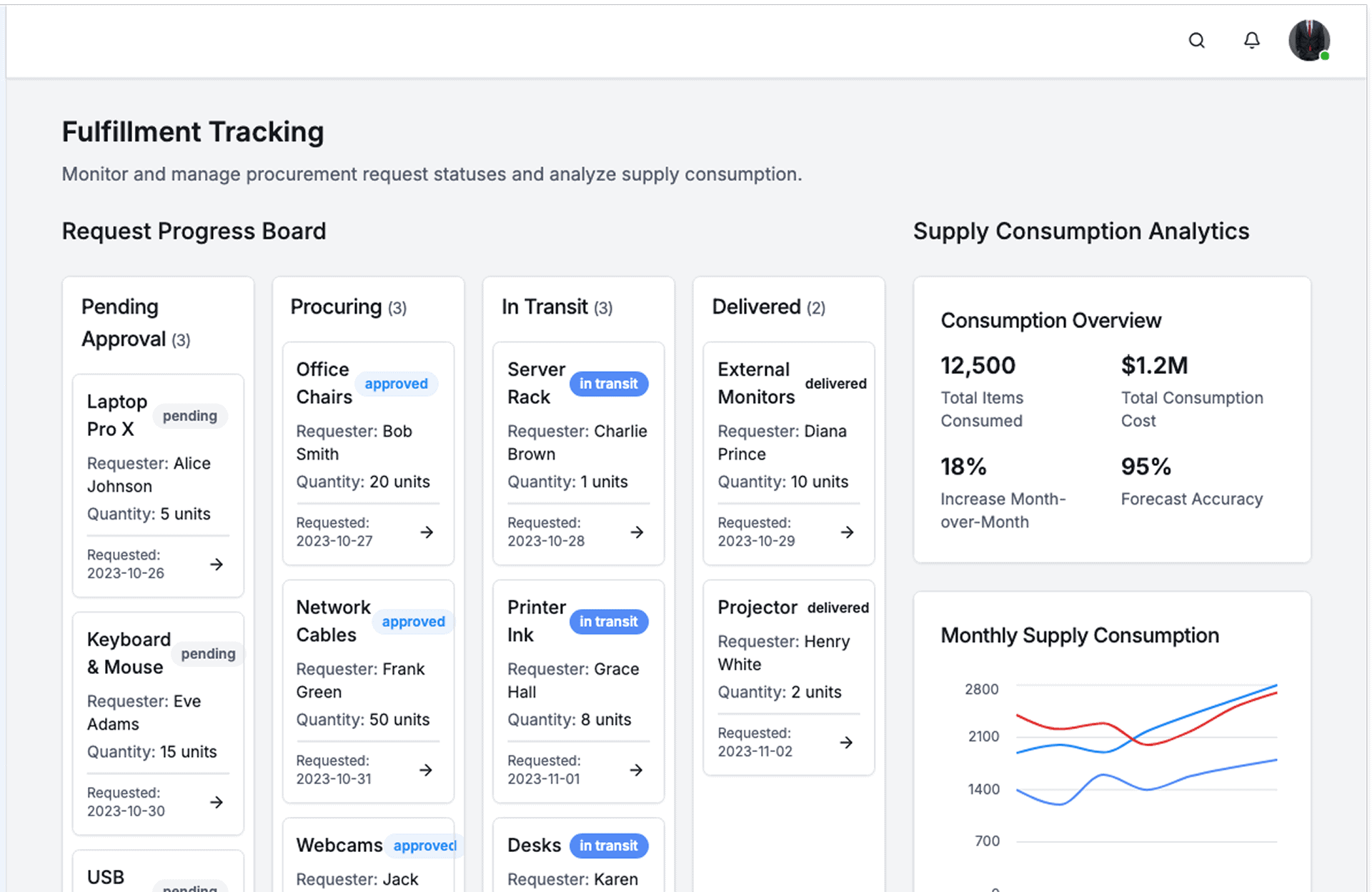This screenshot has height=892, width=1372.
Task: Click Server Rack card arrow
Action: (637, 532)
